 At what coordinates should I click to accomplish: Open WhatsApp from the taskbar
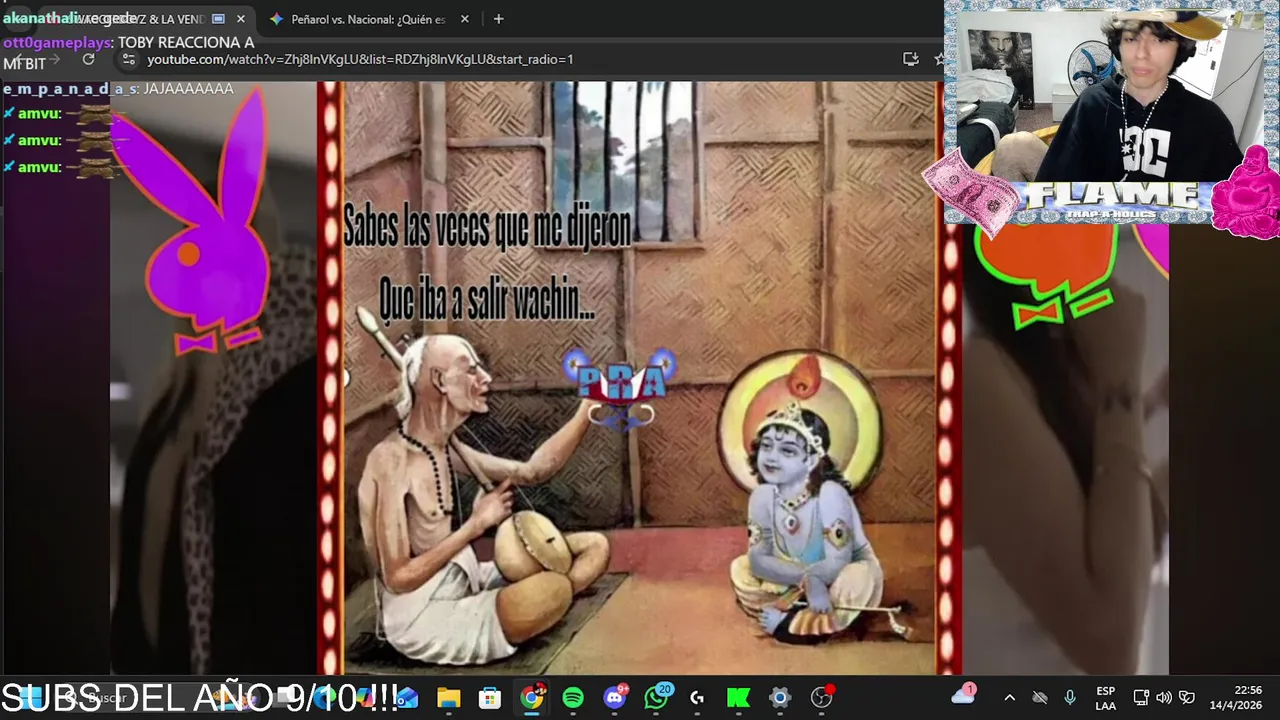[x=656, y=698]
